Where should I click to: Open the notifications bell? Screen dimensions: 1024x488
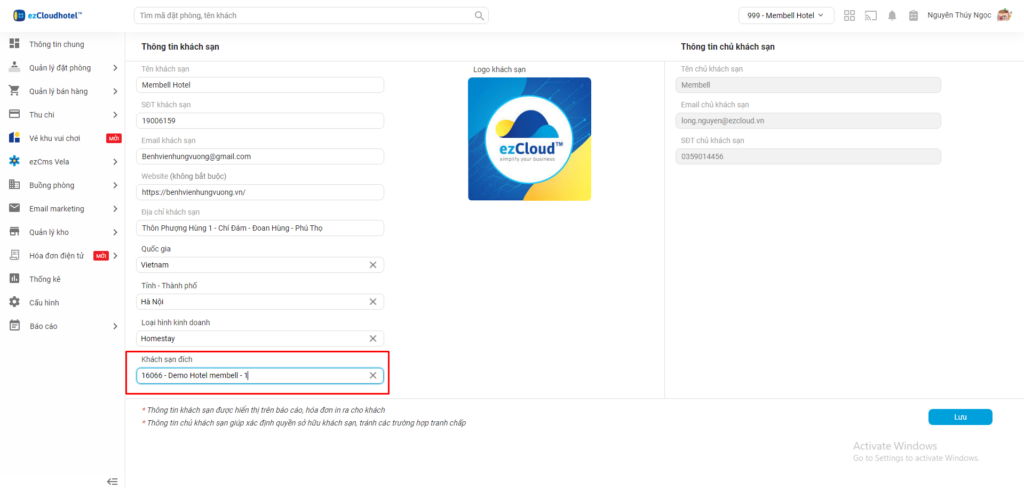coord(891,16)
